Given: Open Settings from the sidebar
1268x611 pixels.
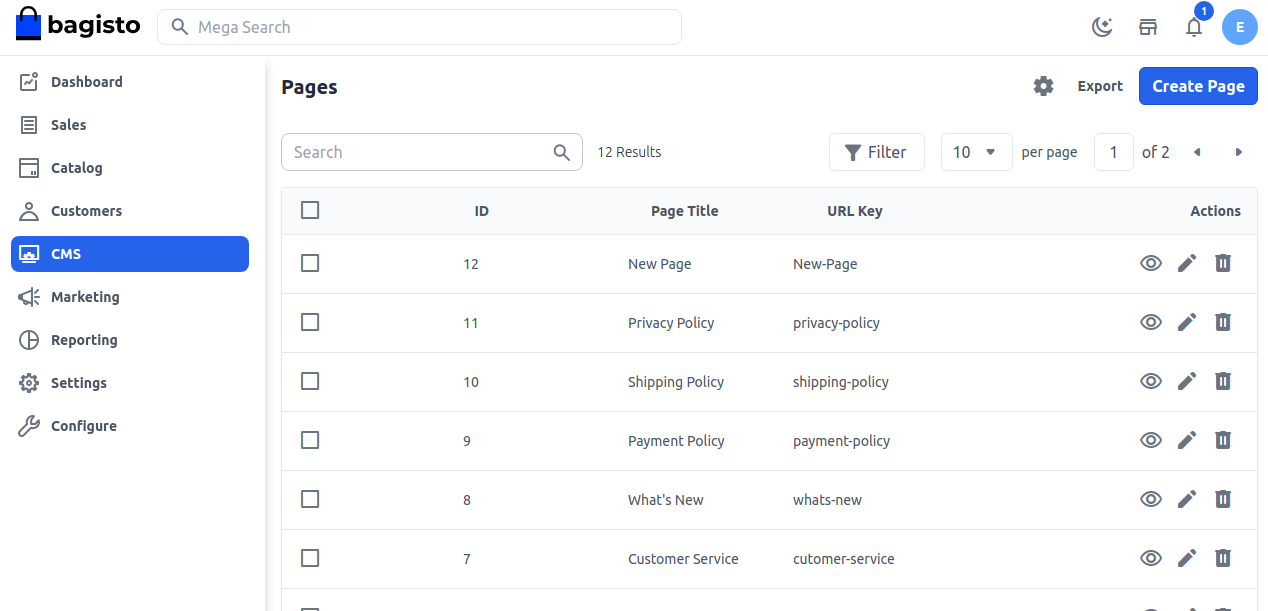Looking at the screenshot, I should pos(79,382).
